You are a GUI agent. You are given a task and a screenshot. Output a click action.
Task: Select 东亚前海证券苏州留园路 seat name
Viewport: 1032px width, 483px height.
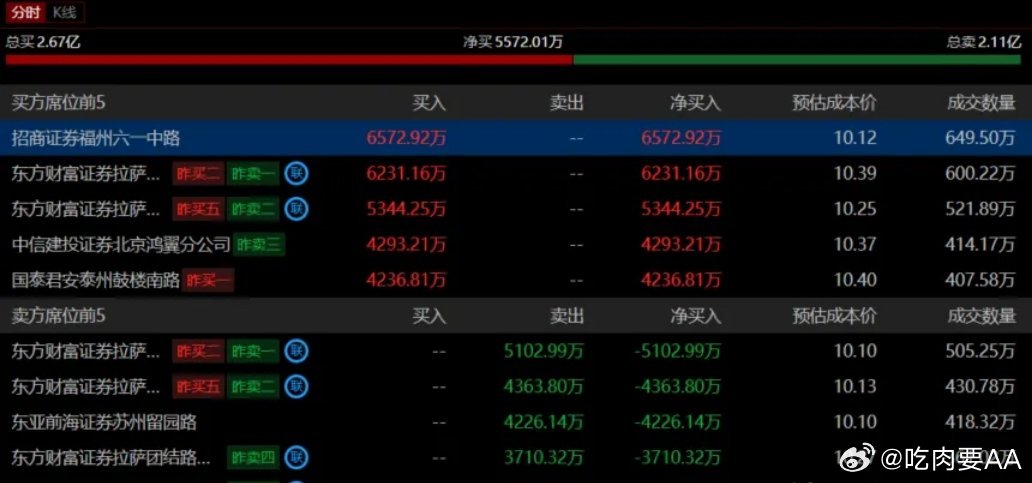104,422
